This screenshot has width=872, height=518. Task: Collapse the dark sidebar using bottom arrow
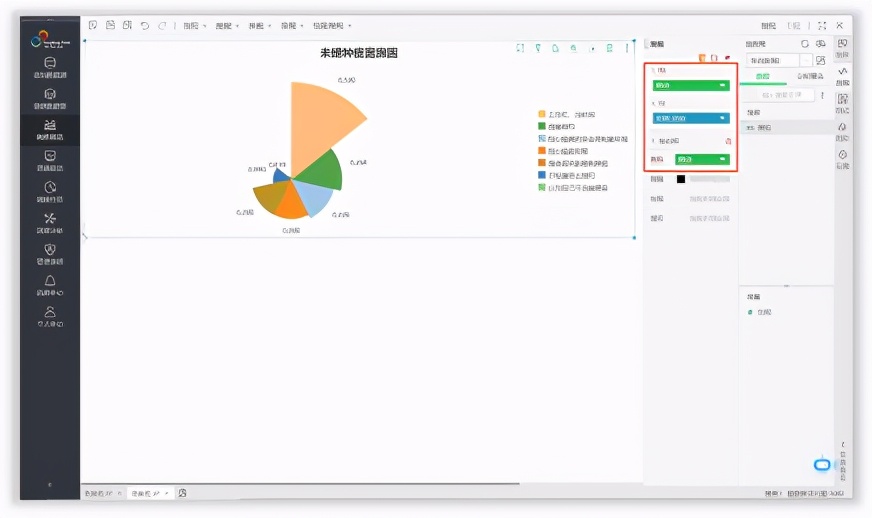[49, 485]
